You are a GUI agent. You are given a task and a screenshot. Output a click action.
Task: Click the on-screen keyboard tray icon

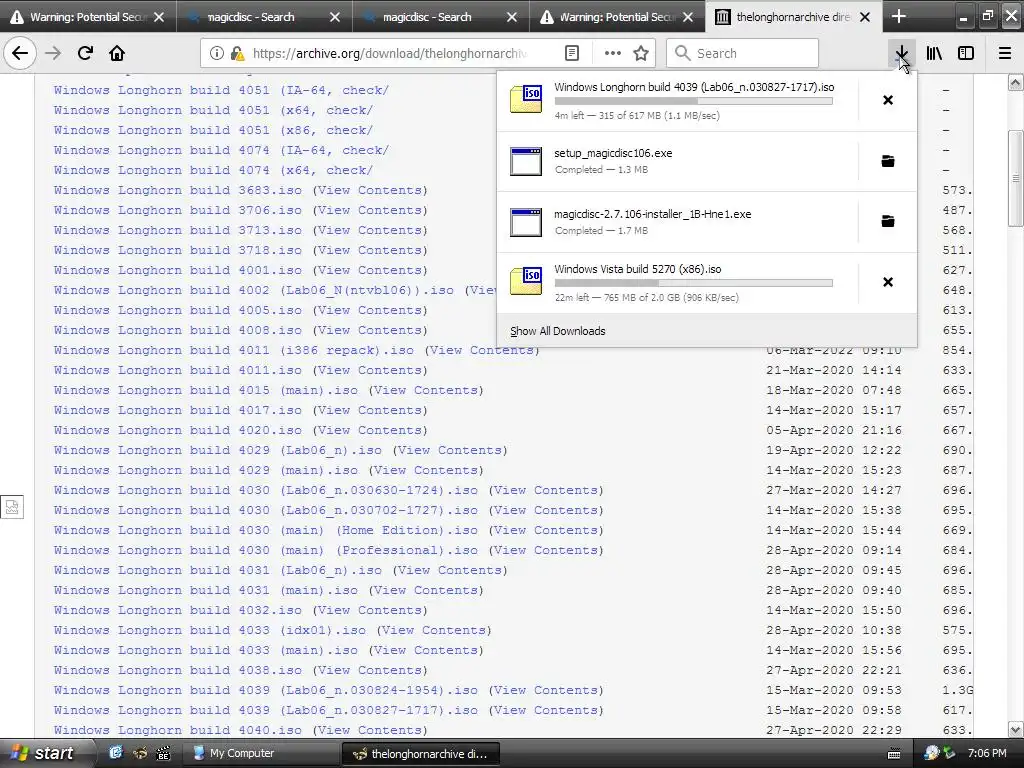(x=894, y=754)
